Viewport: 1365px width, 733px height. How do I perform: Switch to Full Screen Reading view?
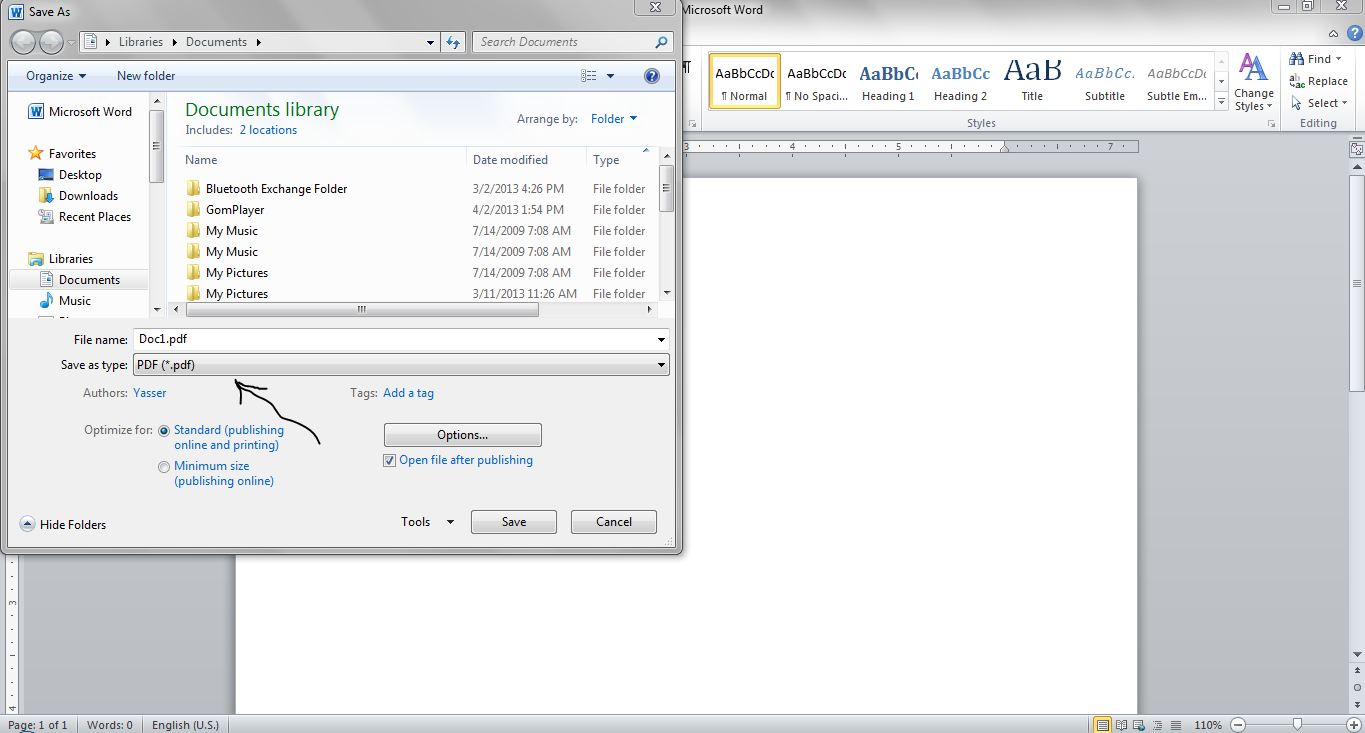pyautogui.click(x=1121, y=725)
